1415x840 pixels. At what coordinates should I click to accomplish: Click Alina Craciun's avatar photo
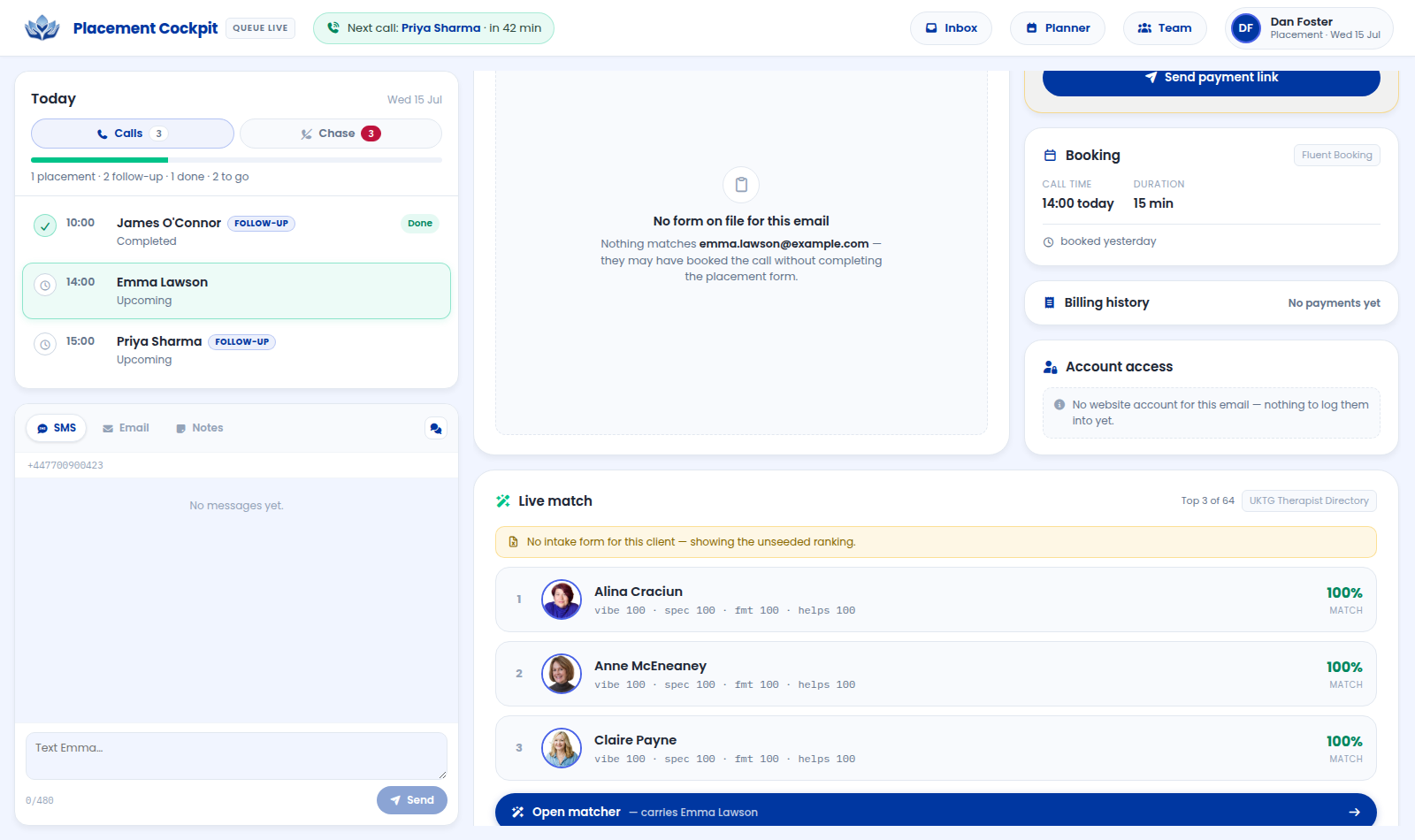(562, 599)
